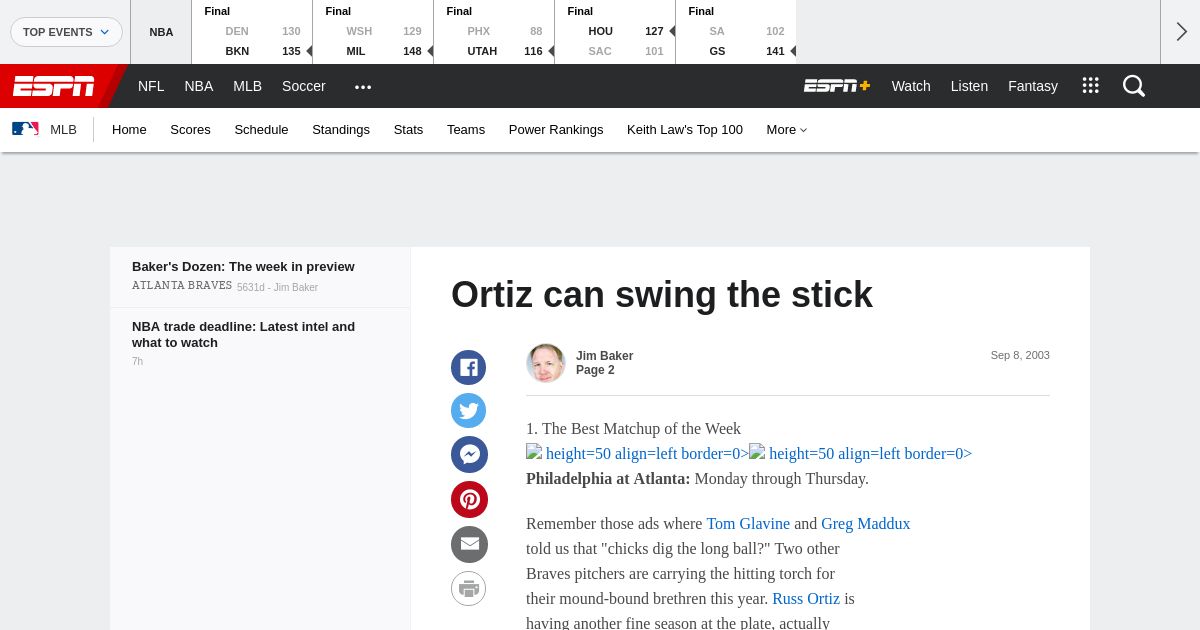Viewport: 1200px width, 630px height.
Task: Click the Greg Maddux link
Action: coord(866,524)
